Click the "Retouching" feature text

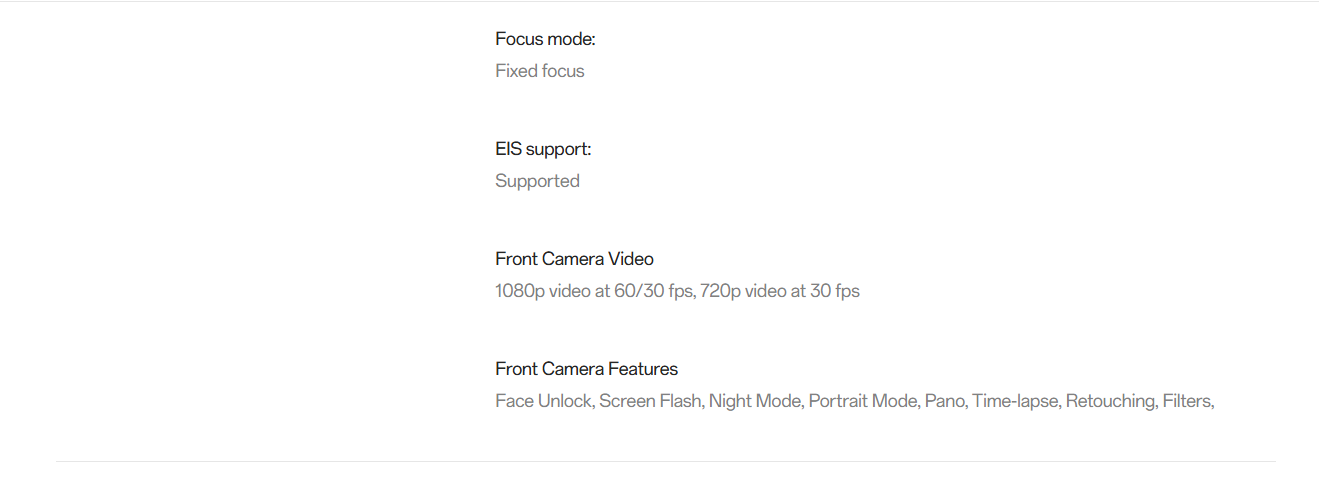pos(1110,401)
